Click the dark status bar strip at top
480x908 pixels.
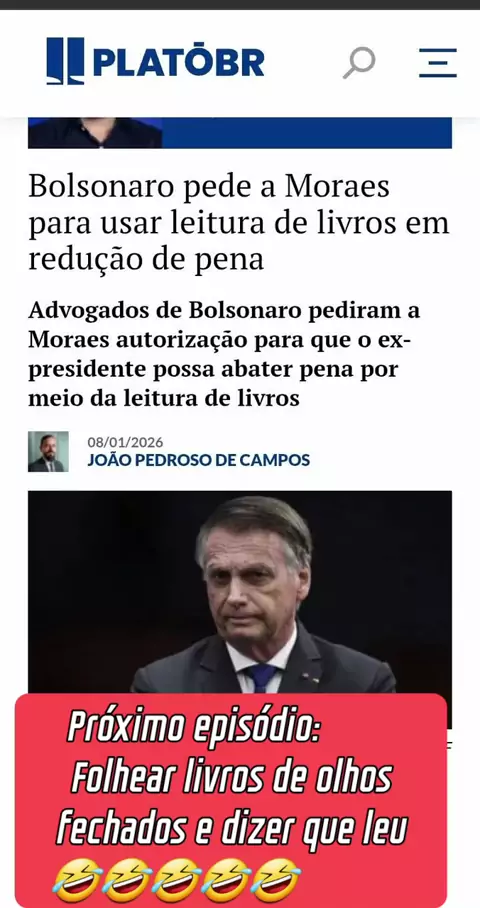[240, 5]
